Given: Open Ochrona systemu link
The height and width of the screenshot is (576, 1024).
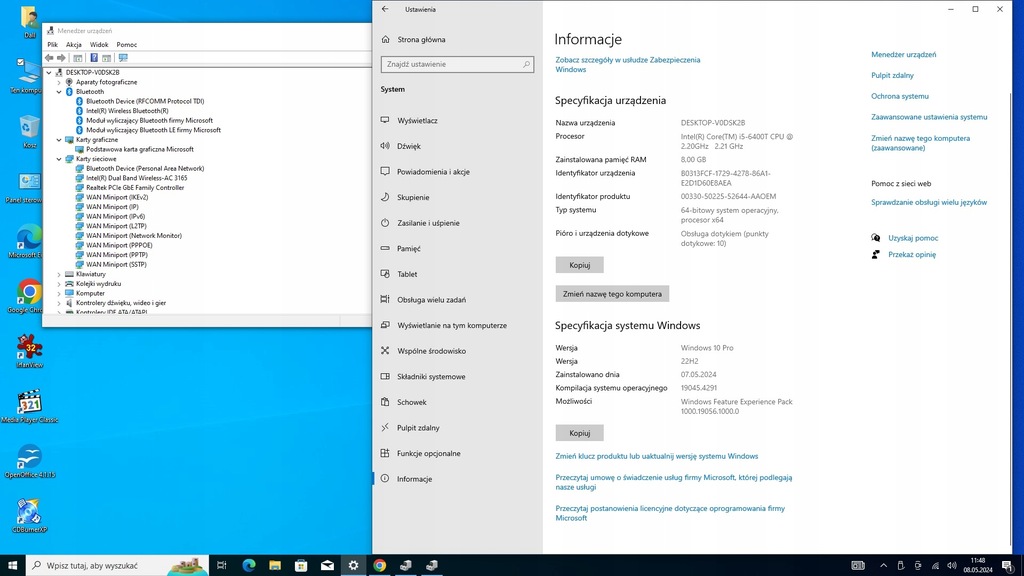Looking at the screenshot, I should pos(899,96).
